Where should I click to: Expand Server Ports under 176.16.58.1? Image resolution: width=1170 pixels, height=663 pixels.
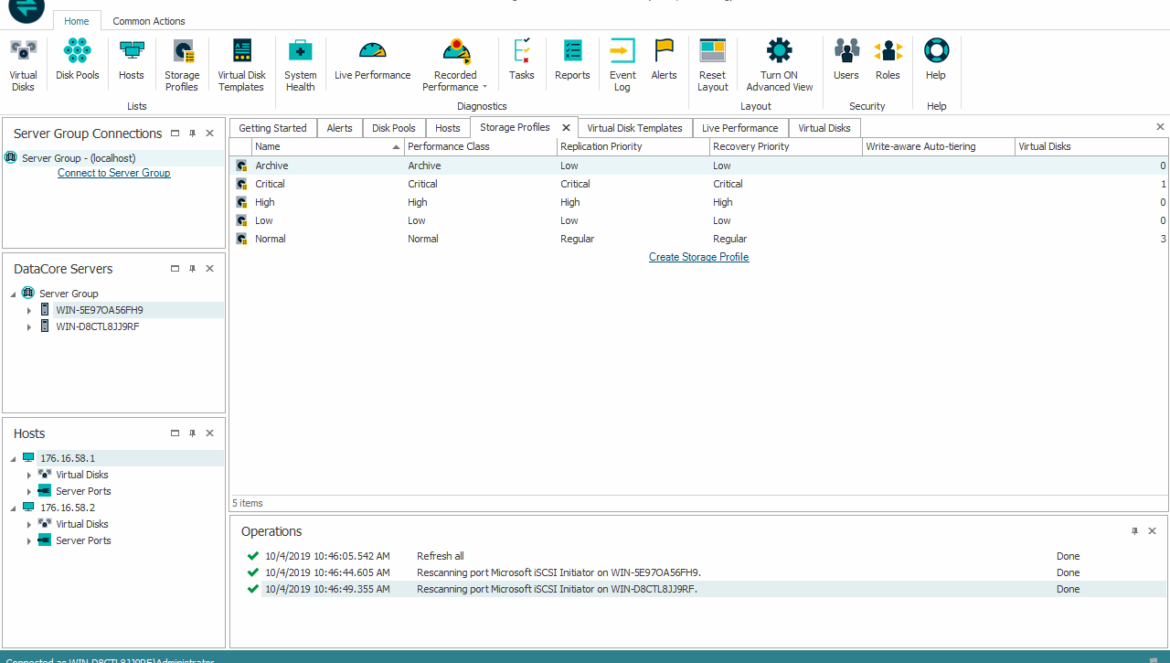[x=29, y=491]
